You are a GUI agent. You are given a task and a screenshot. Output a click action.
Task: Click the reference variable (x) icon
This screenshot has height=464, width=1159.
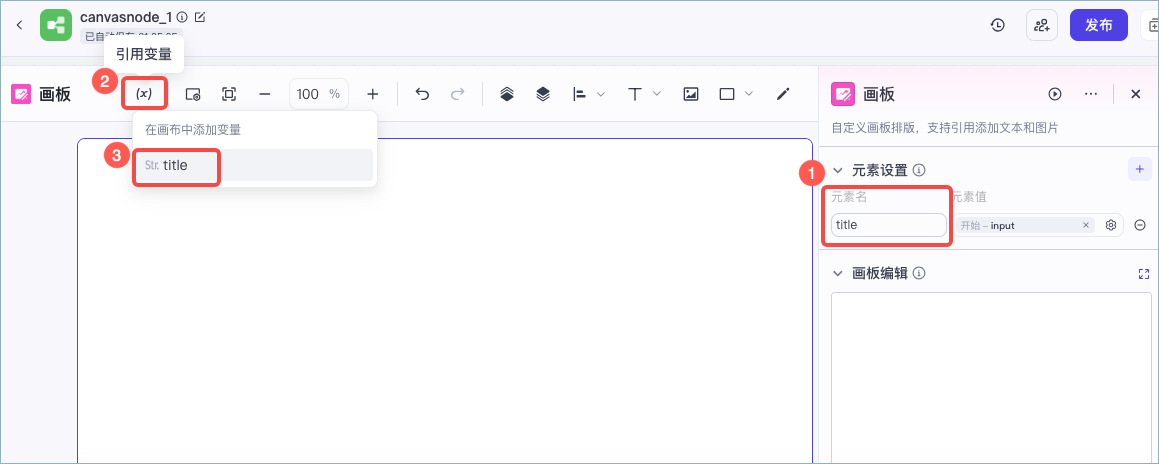point(145,94)
